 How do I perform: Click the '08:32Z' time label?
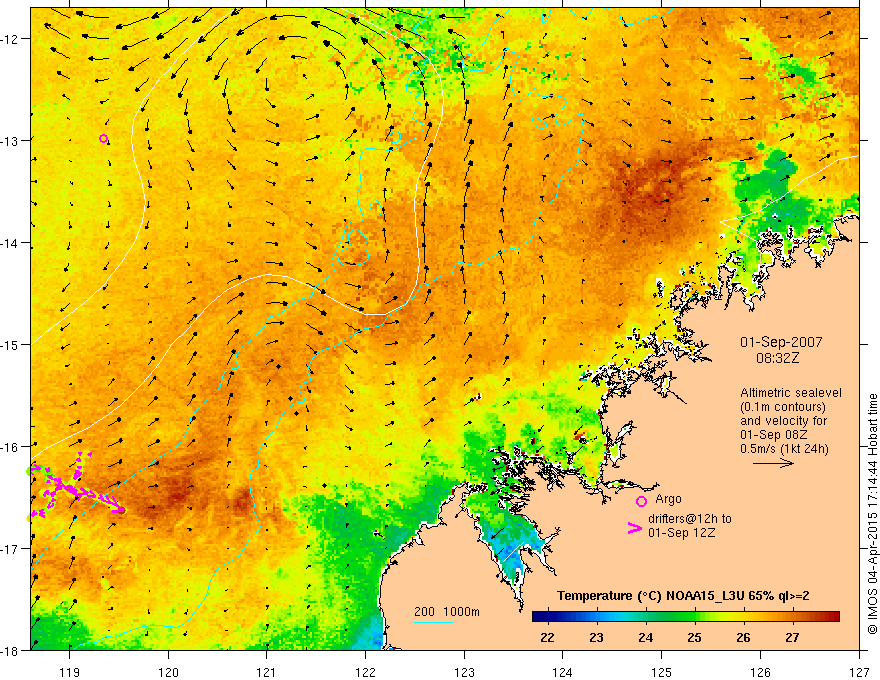pos(777,358)
